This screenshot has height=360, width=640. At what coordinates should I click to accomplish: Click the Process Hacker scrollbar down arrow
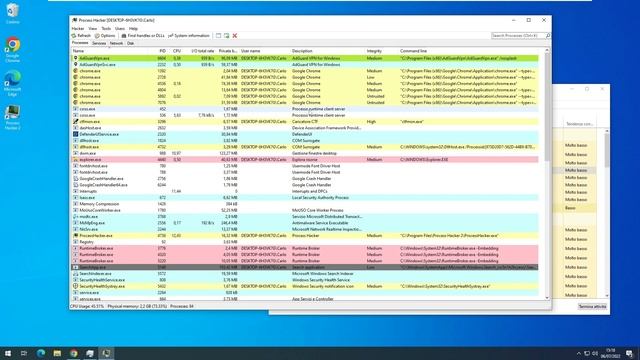[x=547, y=298]
